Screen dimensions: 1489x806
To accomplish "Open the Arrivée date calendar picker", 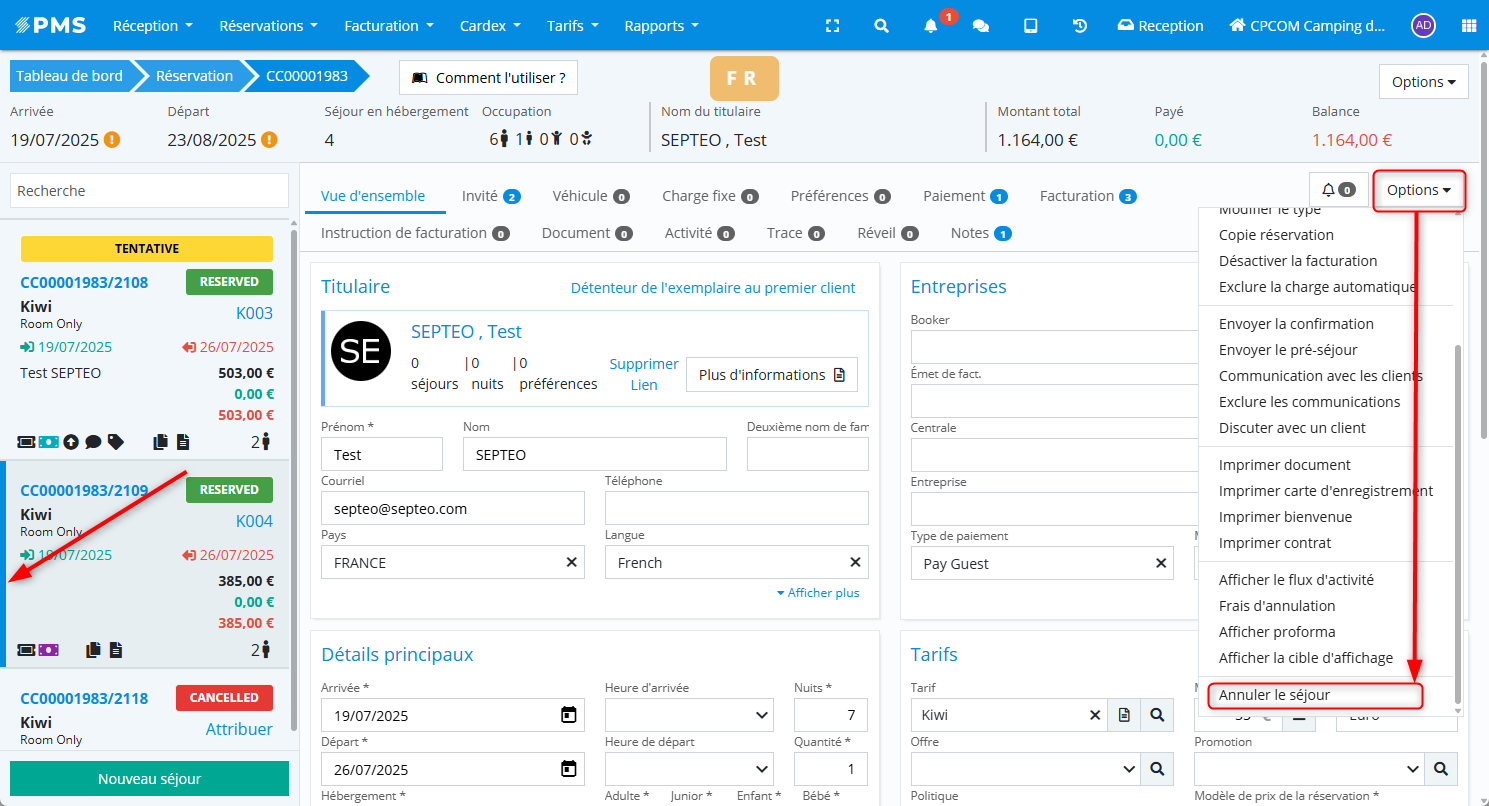I will (x=568, y=715).
